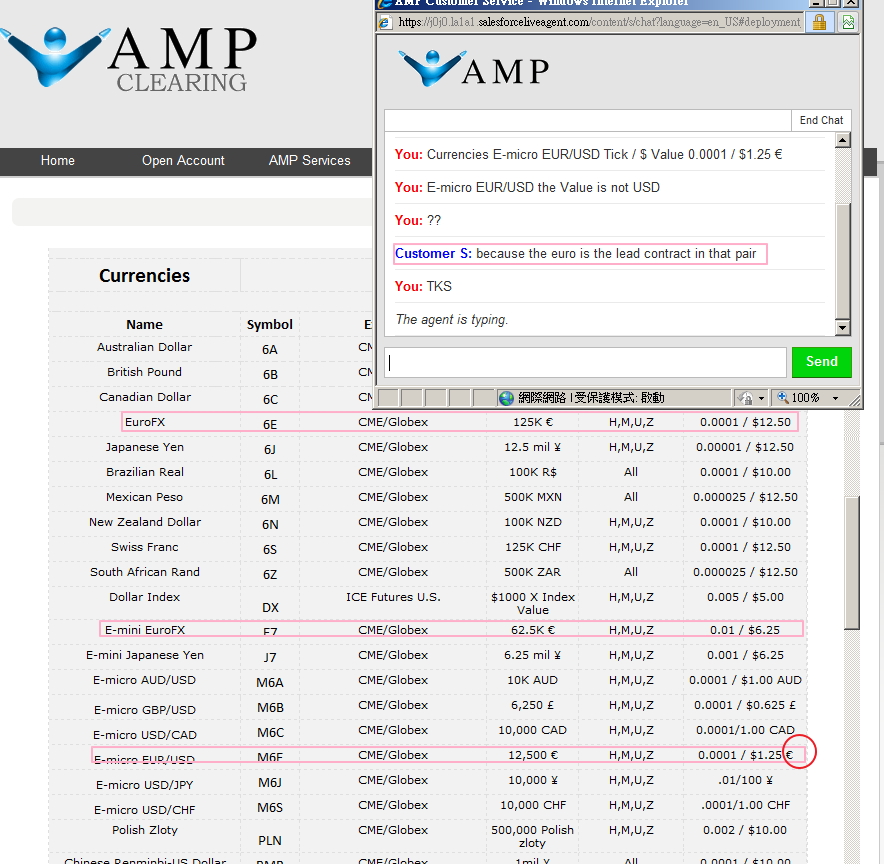Click the main page vertical scrollbar thumb
Screen dimensions: 884x864
pyautogui.click(x=852, y=562)
